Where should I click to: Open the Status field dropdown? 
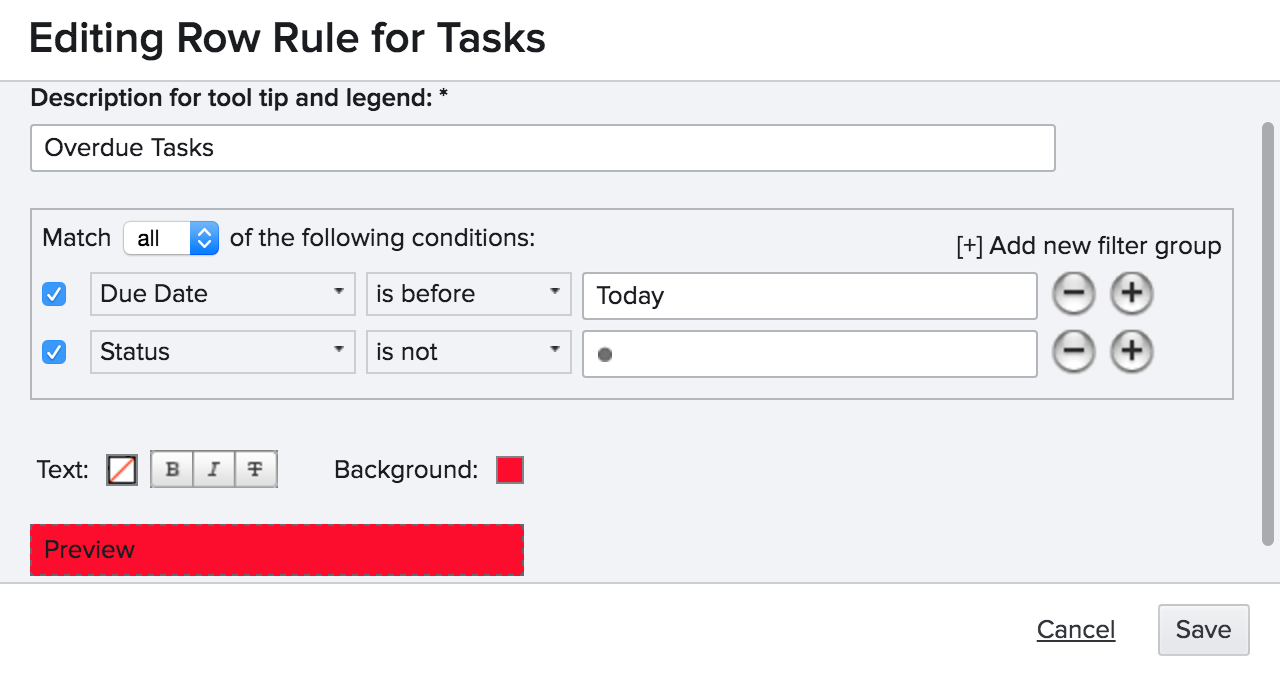point(222,352)
